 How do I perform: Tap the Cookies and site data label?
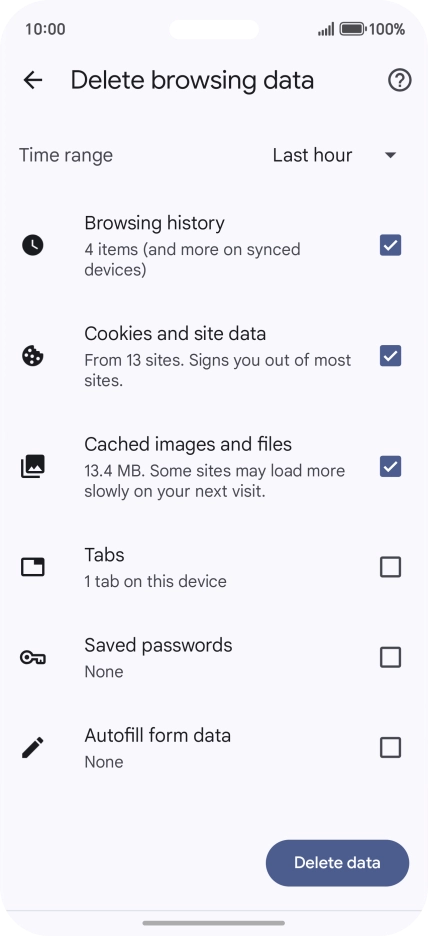click(x=175, y=333)
